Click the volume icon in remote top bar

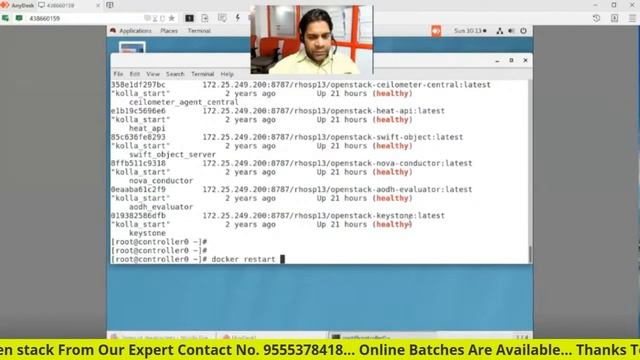(x=511, y=31)
